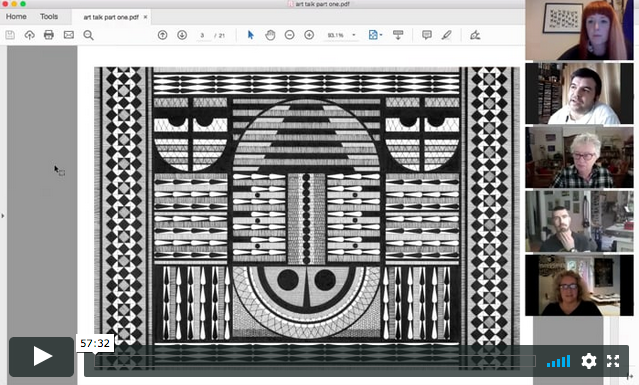Select the dark-haired man's video tile

[580, 93]
